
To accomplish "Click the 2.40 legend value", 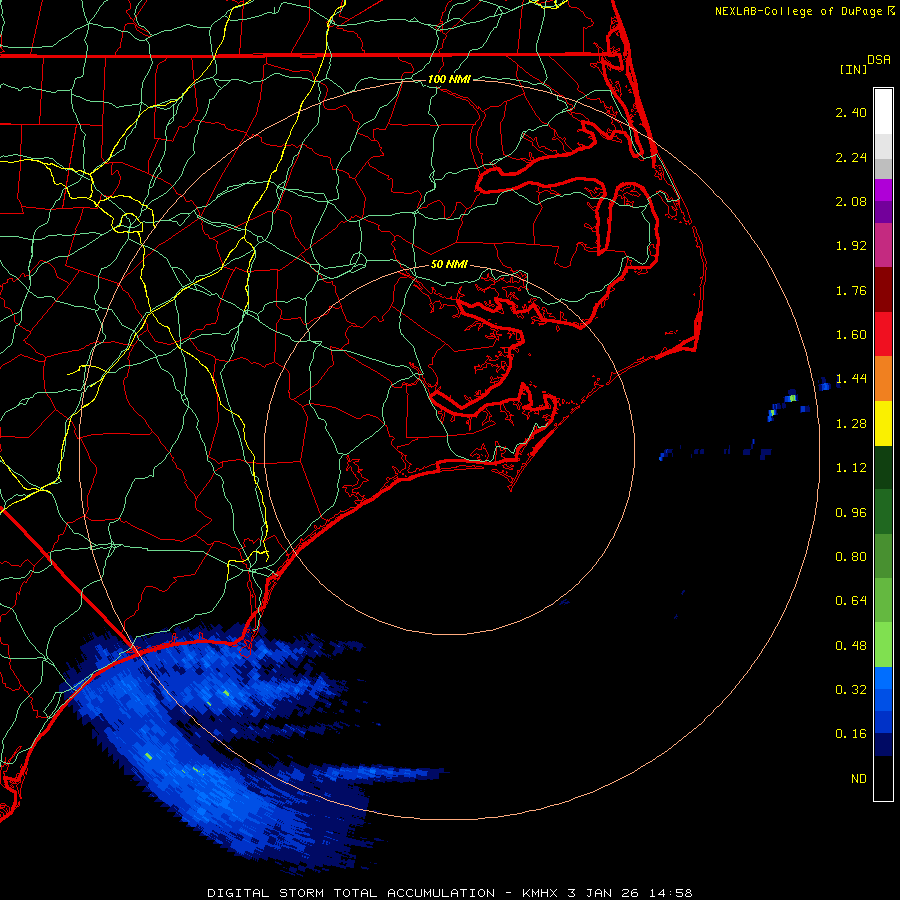I will click(x=851, y=112).
